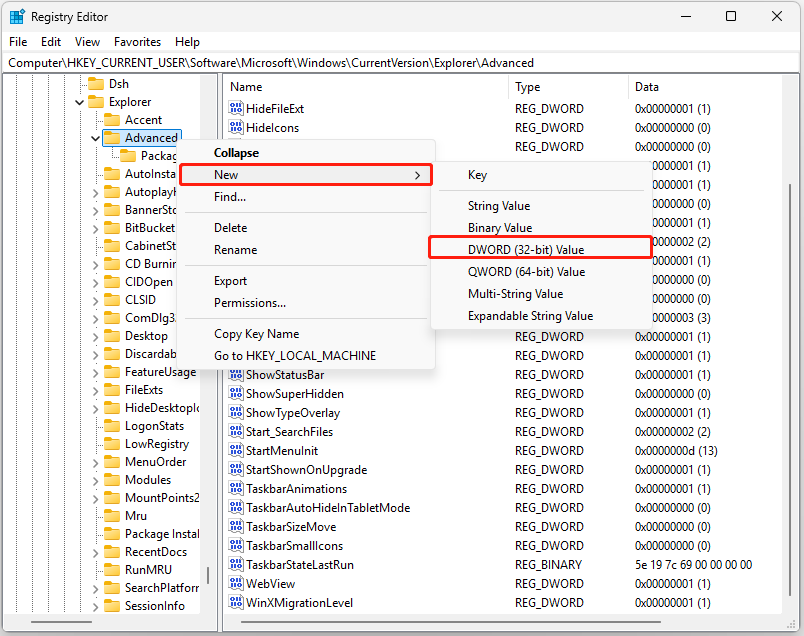
Task: Choose Delete in the context menu
Action: point(306,228)
